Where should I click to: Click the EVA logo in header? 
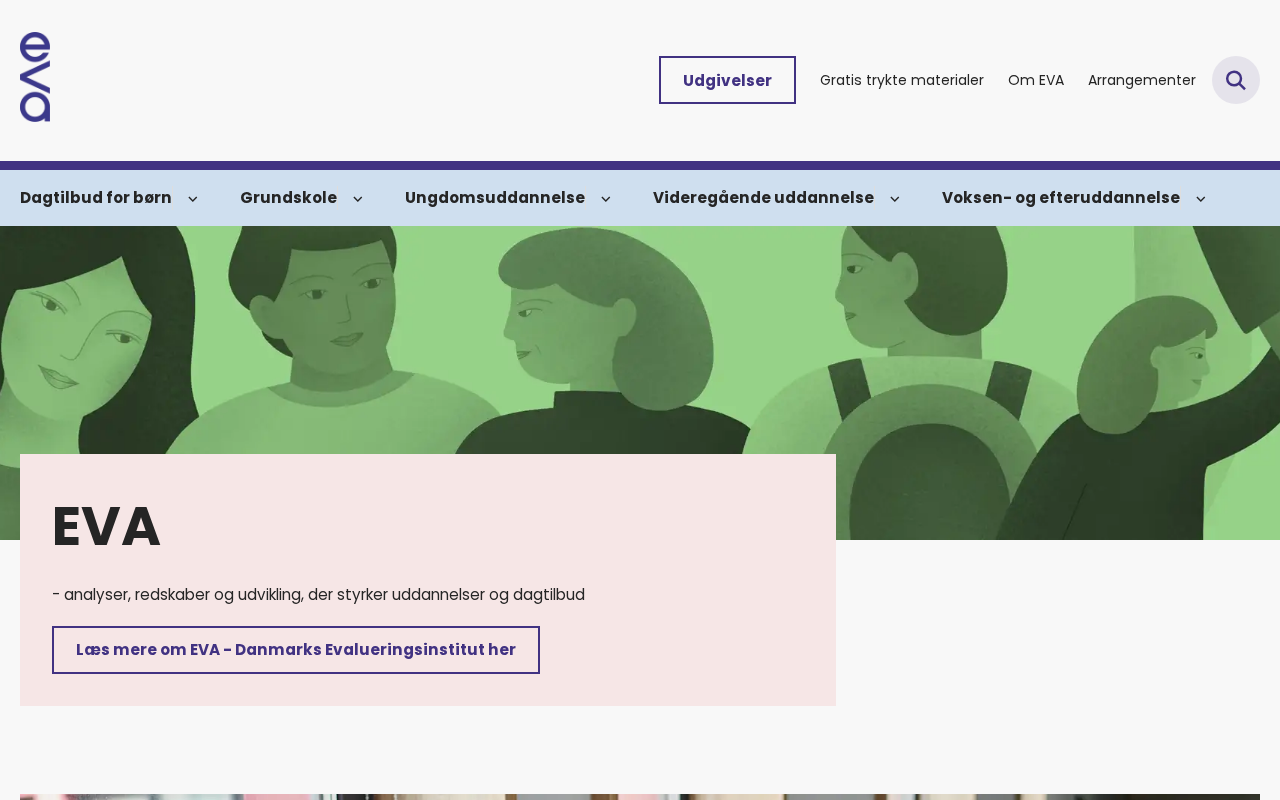35,77
